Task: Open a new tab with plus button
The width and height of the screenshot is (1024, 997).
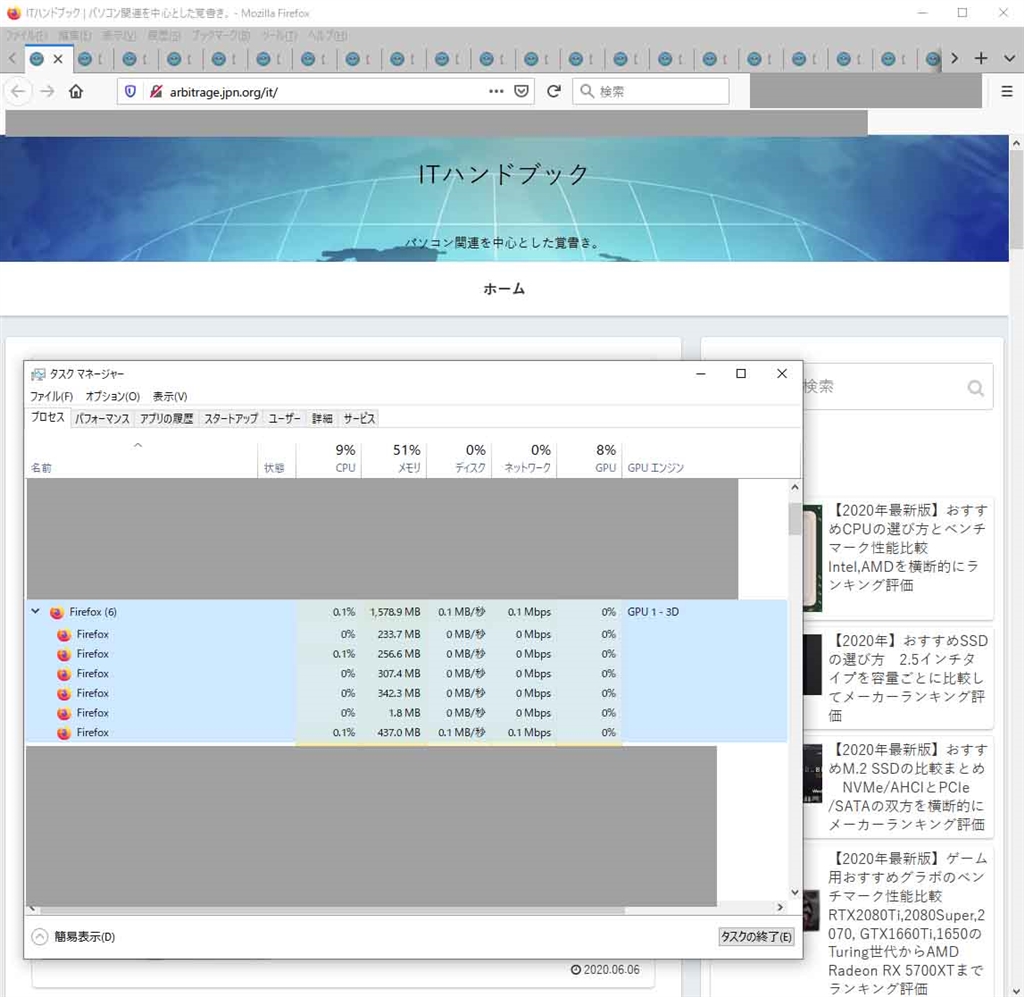Action: [980, 58]
